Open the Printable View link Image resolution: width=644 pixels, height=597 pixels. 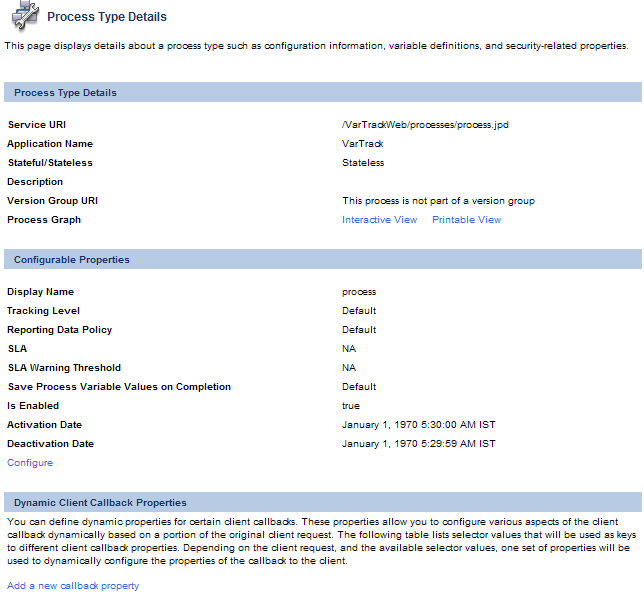[467, 220]
